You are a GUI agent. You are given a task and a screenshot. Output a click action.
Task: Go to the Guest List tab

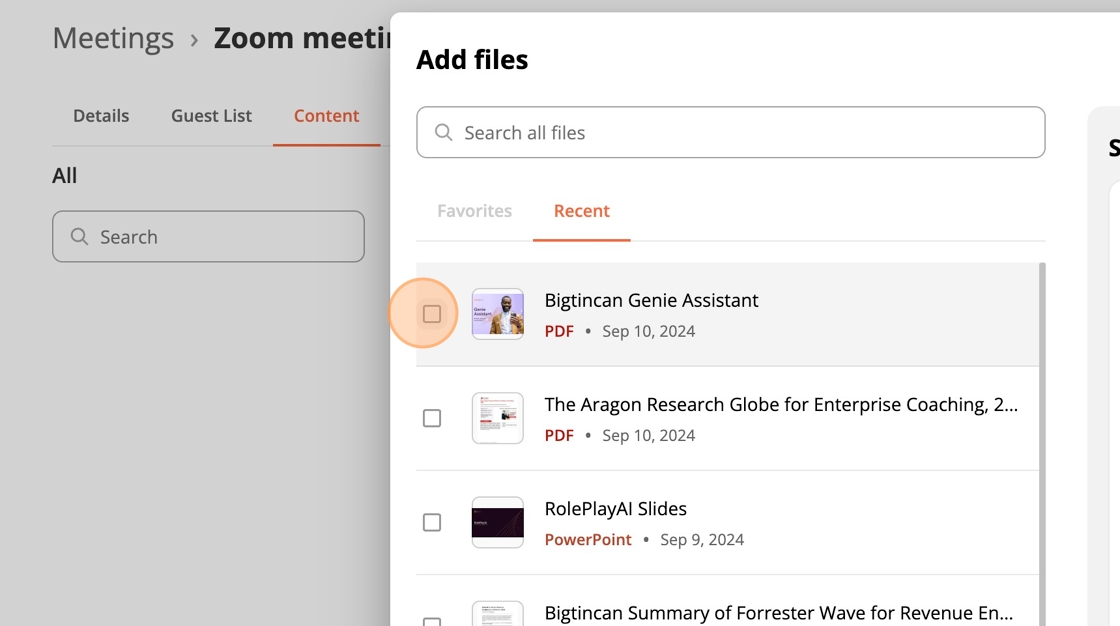[x=211, y=116]
